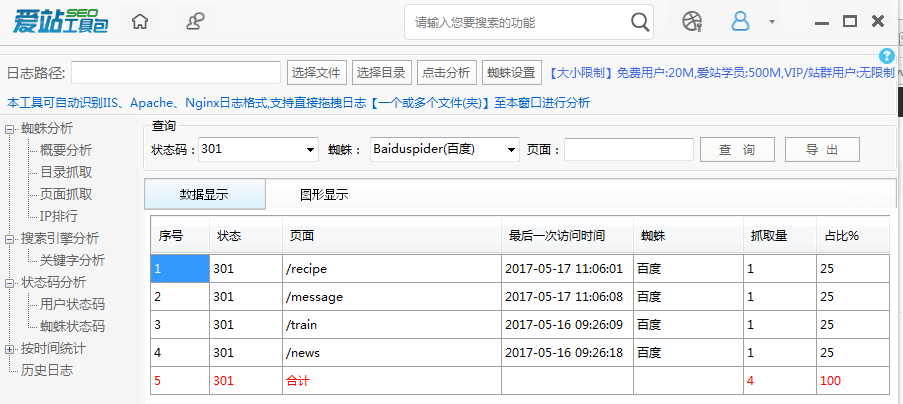Click the 选择文件 button
The image size is (903, 404).
tap(316, 73)
